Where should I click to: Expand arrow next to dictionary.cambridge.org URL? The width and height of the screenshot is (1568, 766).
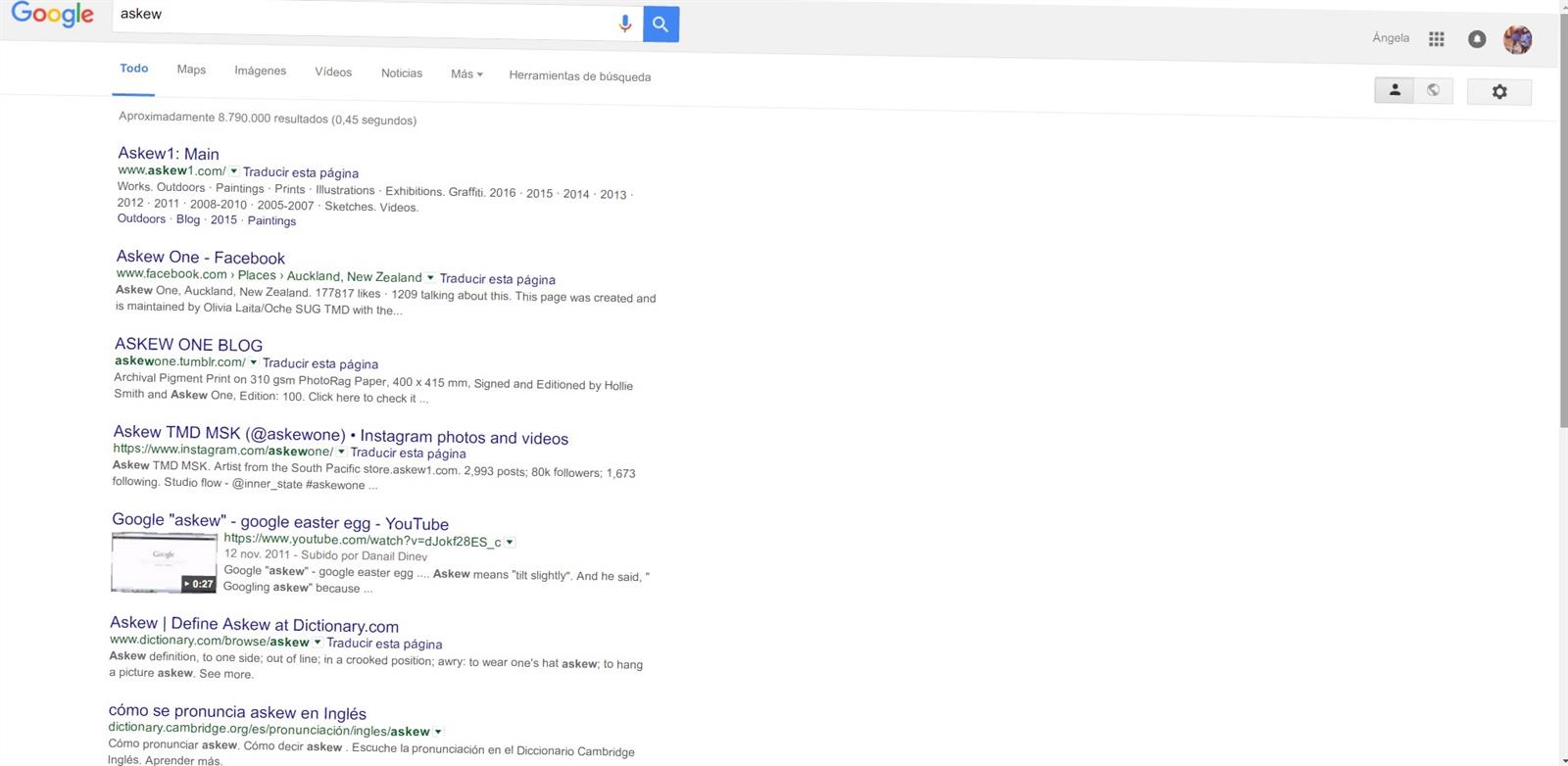(x=438, y=732)
